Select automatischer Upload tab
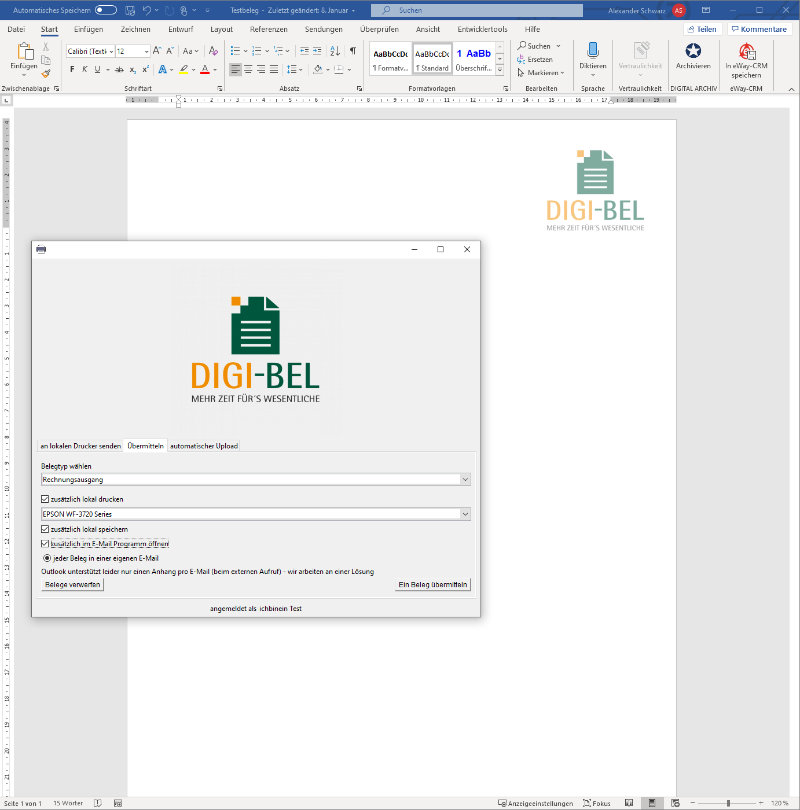800x810 pixels. click(204, 446)
